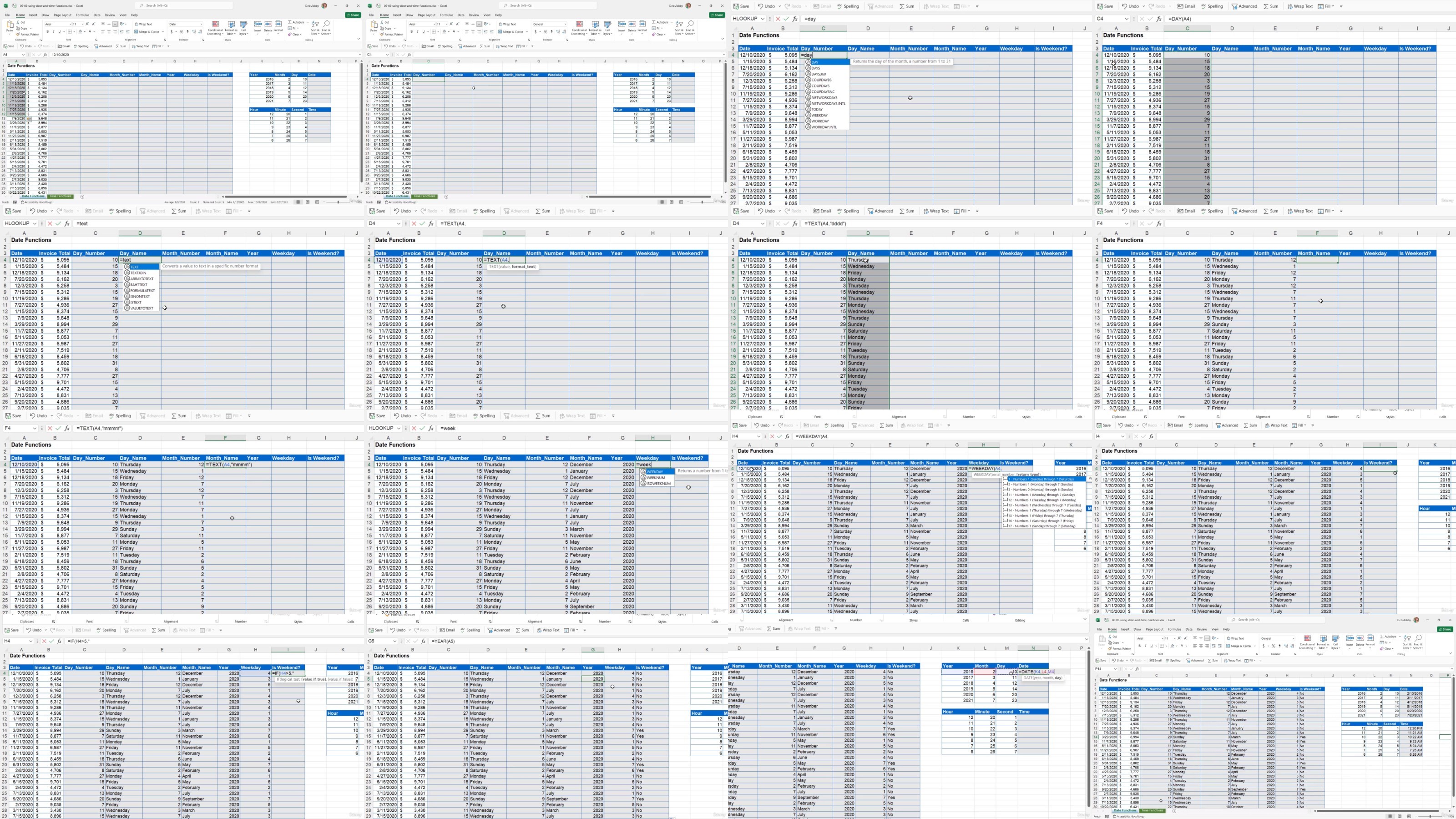
Task: Click Accounting dollar format in P14 name-box window
Action: 1263,646
